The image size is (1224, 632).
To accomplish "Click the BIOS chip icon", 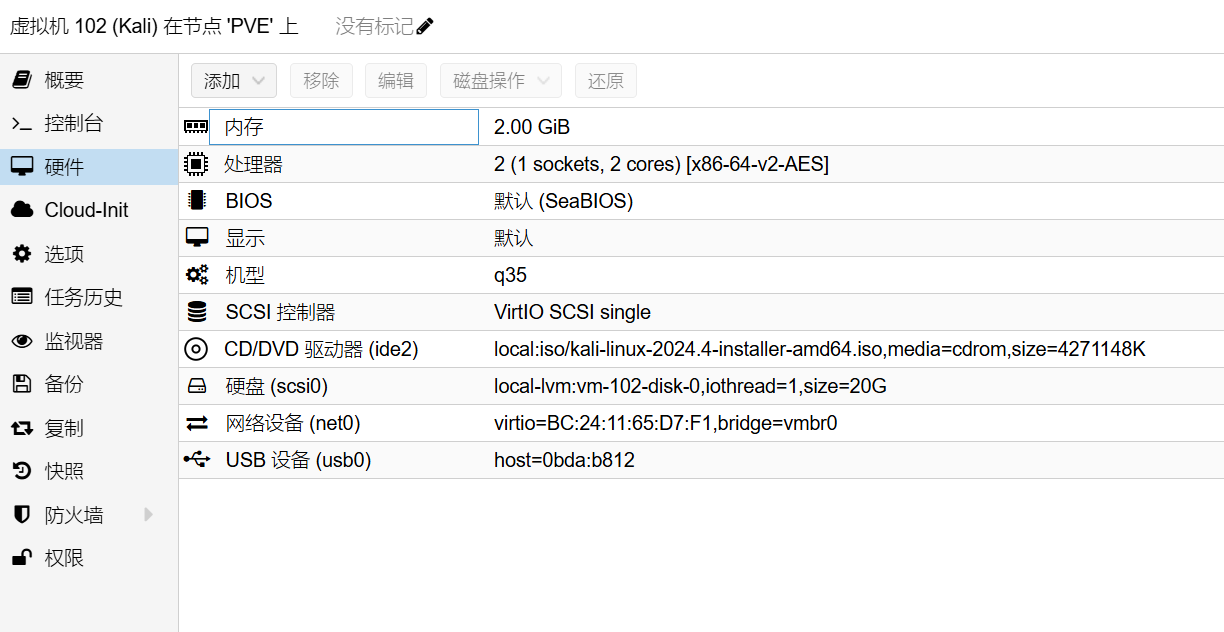I will coord(196,201).
